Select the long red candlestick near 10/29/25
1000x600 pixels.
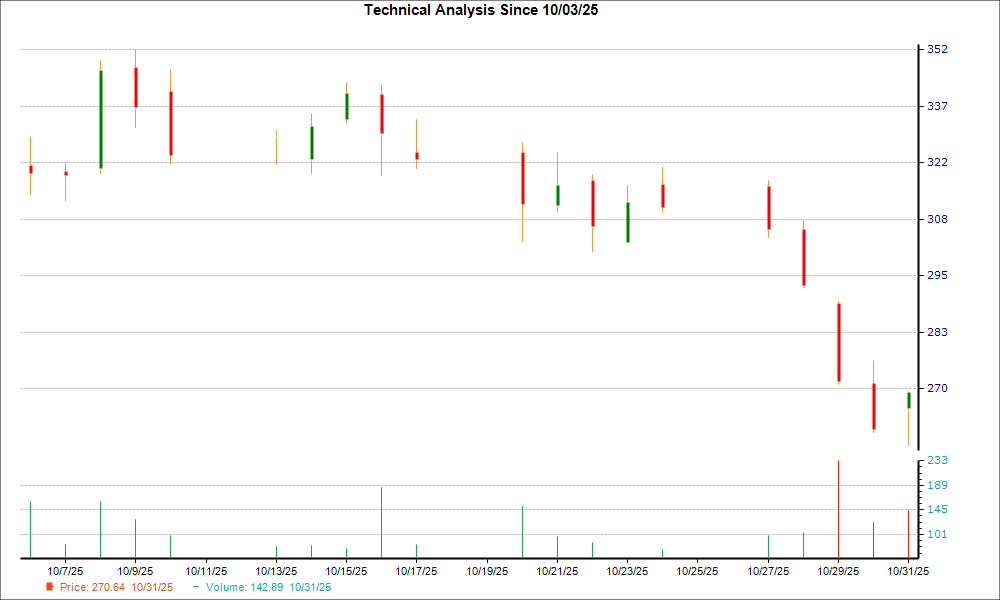(839, 340)
